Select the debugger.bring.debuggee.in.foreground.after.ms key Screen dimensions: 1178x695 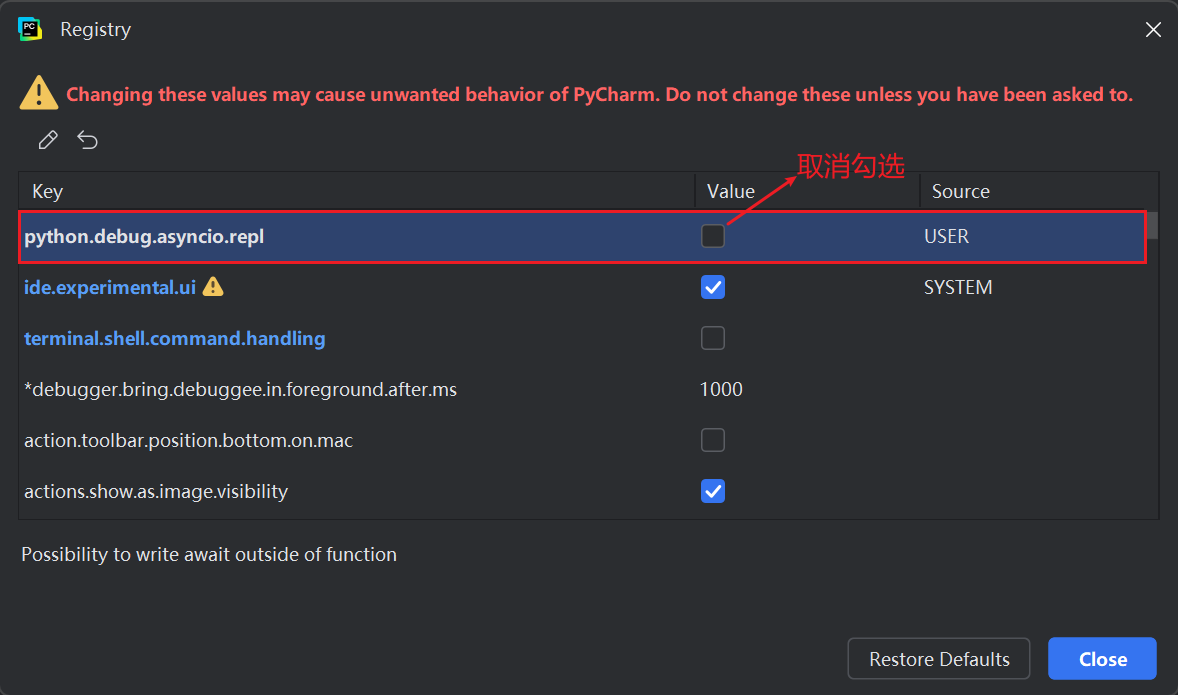click(x=240, y=389)
